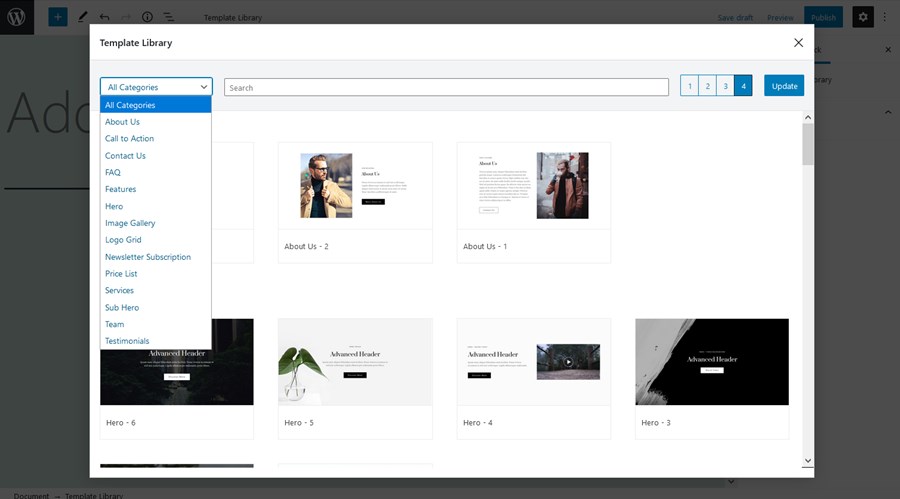Click the blue add block plus icon
This screenshot has height=499, width=900.
57,17
